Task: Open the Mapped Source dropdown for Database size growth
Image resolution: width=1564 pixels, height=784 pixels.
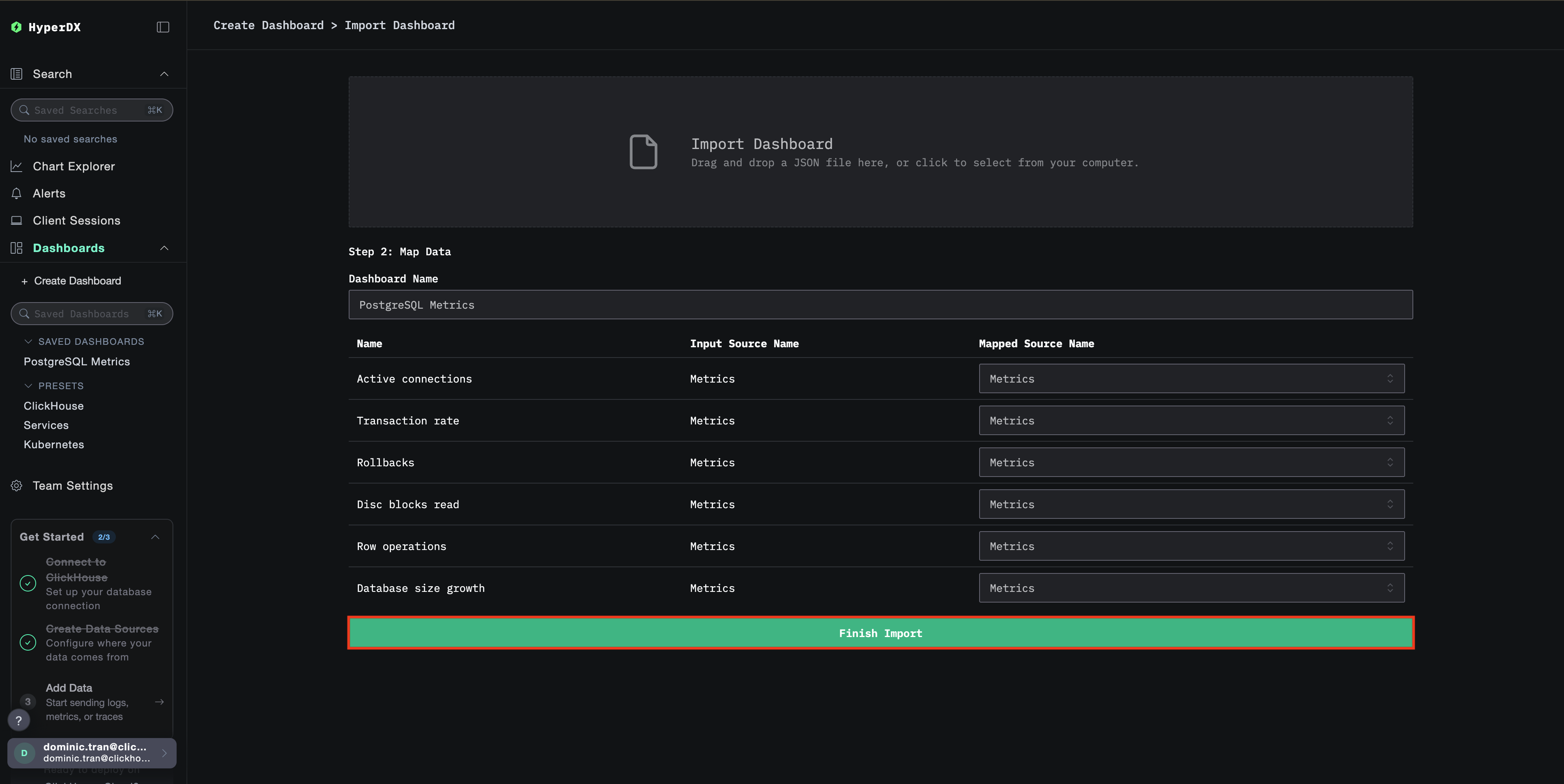Action: 1191,587
